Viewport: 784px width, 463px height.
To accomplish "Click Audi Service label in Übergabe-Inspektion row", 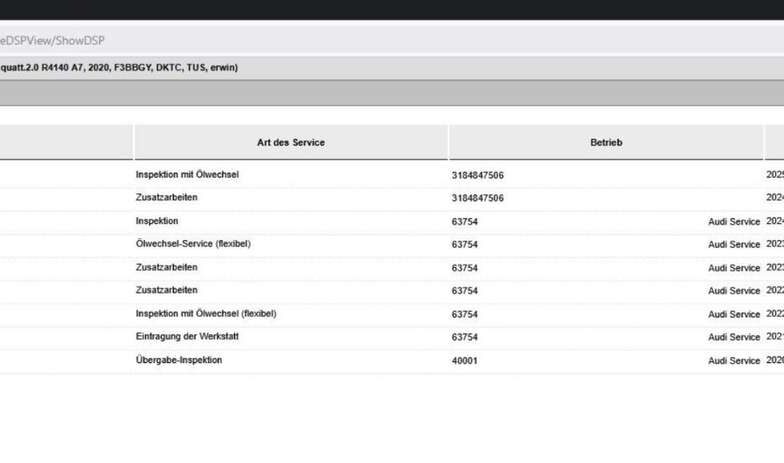I will (x=734, y=361).
